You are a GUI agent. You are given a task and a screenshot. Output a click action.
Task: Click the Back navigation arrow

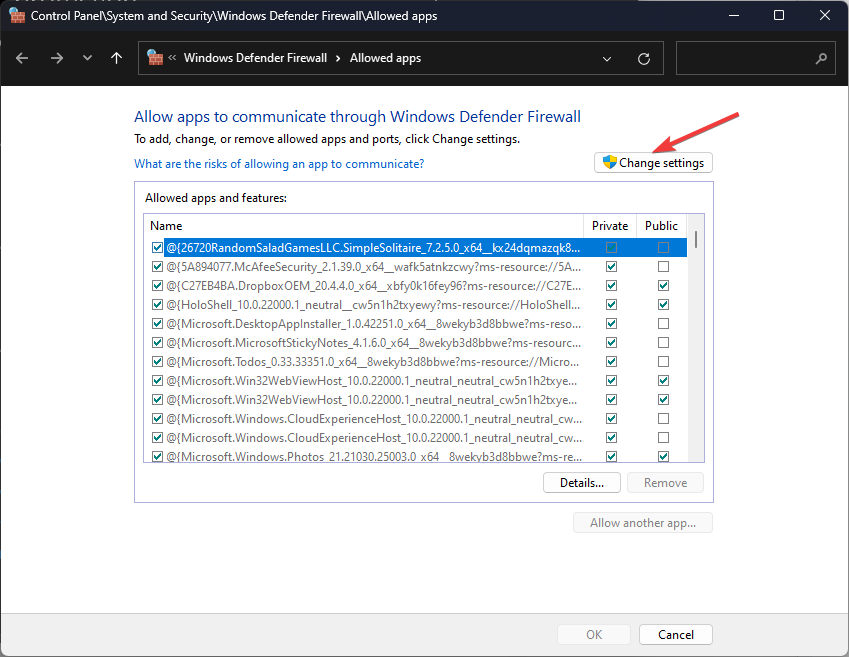pyautogui.click(x=23, y=58)
